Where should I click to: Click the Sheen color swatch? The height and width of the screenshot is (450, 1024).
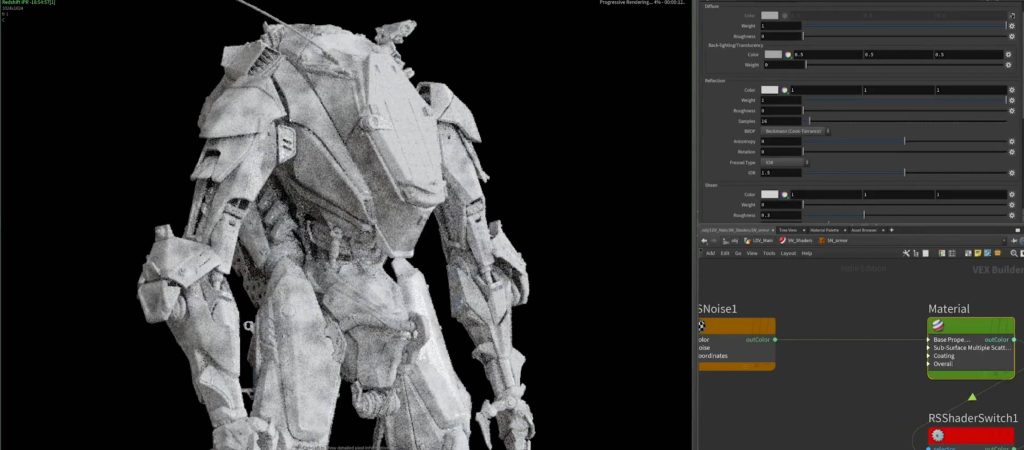tap(770, 194)
